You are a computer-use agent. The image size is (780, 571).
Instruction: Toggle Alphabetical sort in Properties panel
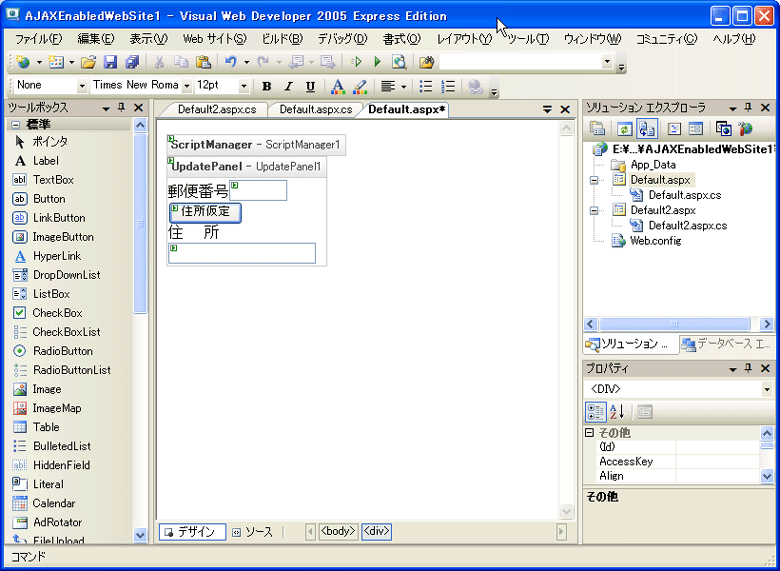coord(617,412)
